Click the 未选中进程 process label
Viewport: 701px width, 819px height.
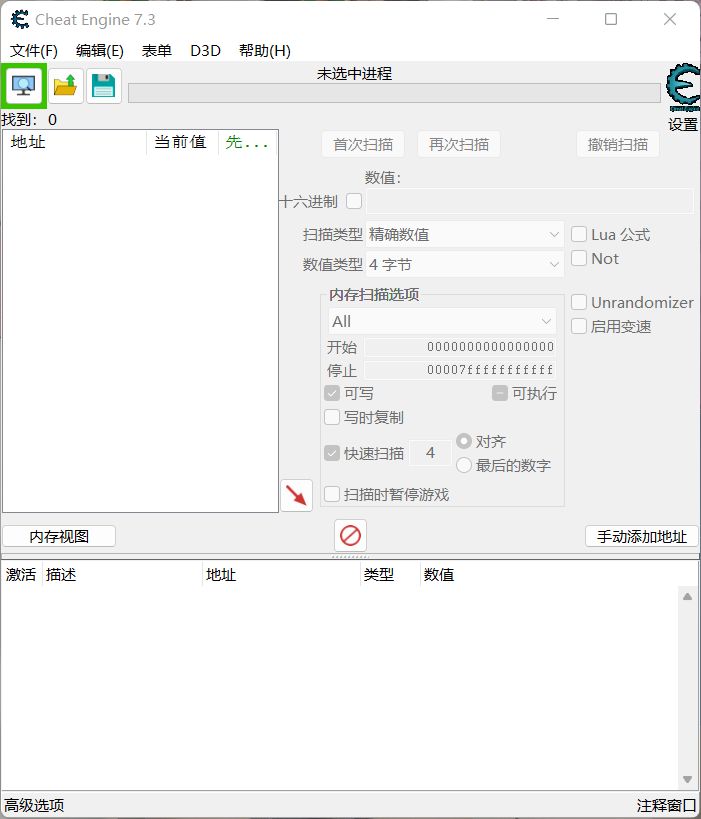pyautogui.click(x=354, y=74)
